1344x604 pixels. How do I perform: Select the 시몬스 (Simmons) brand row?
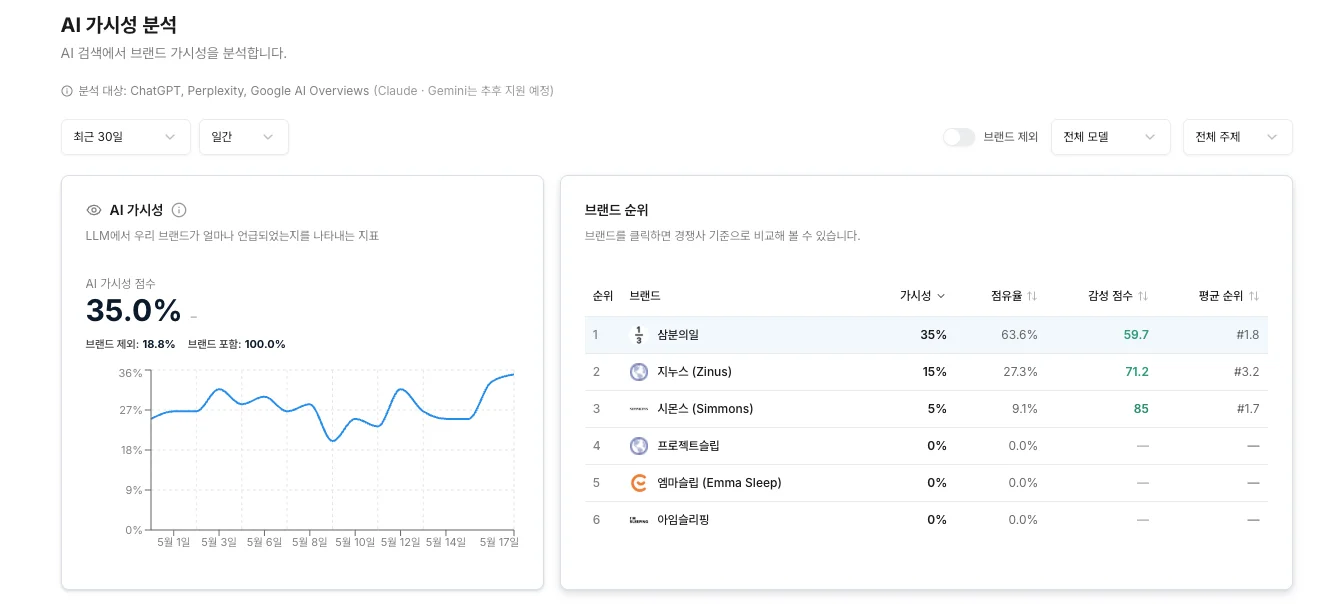click(926, 409)
